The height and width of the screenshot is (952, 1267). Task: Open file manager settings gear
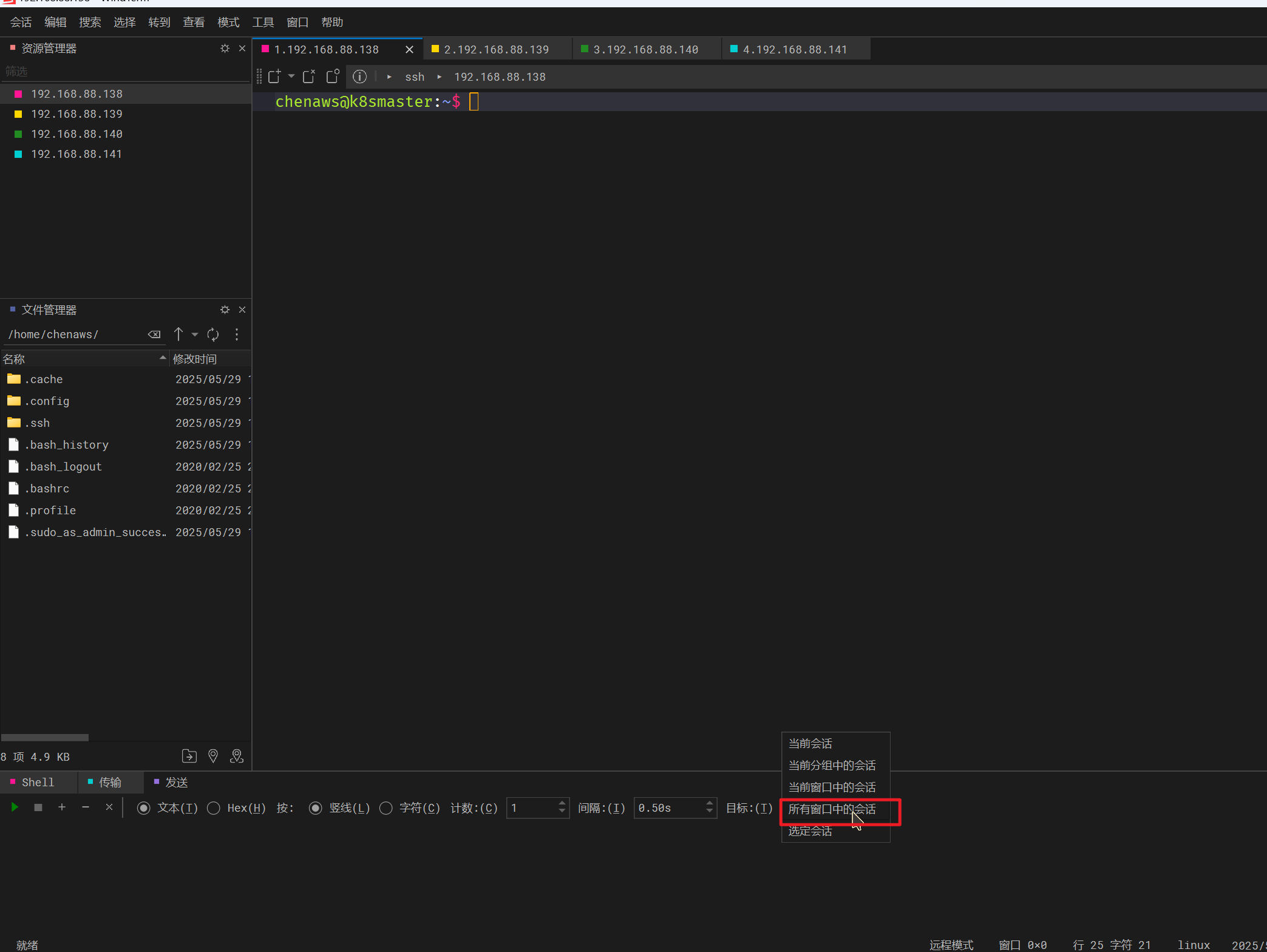[225, 310]
